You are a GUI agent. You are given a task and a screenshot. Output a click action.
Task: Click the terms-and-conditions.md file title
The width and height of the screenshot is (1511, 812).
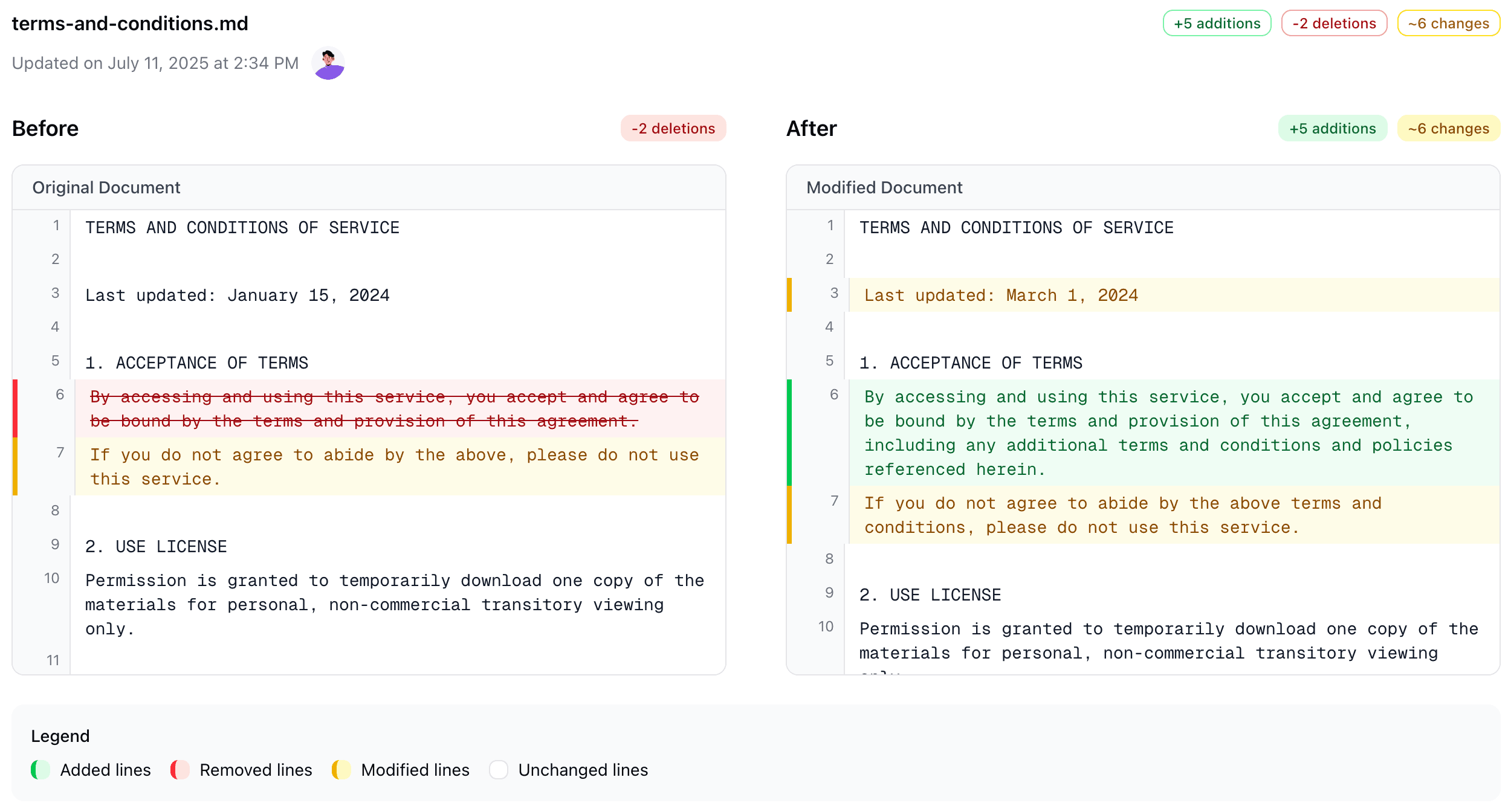pyautogui.click(x=130, y=24)
